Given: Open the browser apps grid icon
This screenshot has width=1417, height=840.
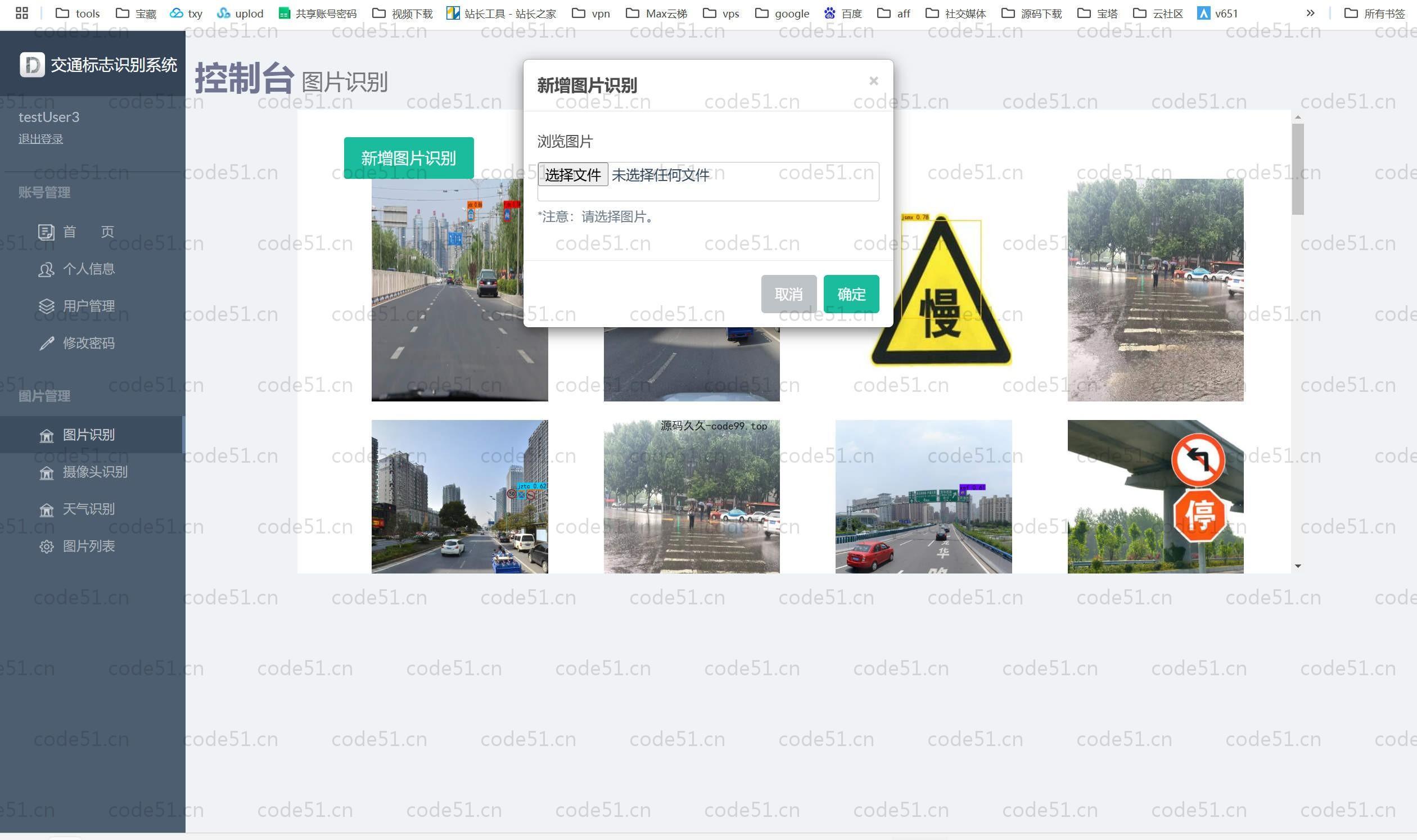Looking at the screenshot, I should 21,13.
